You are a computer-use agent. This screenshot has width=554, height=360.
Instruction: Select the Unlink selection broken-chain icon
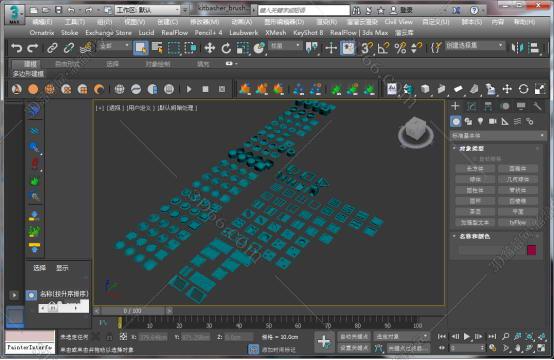(x=69, y=48)
